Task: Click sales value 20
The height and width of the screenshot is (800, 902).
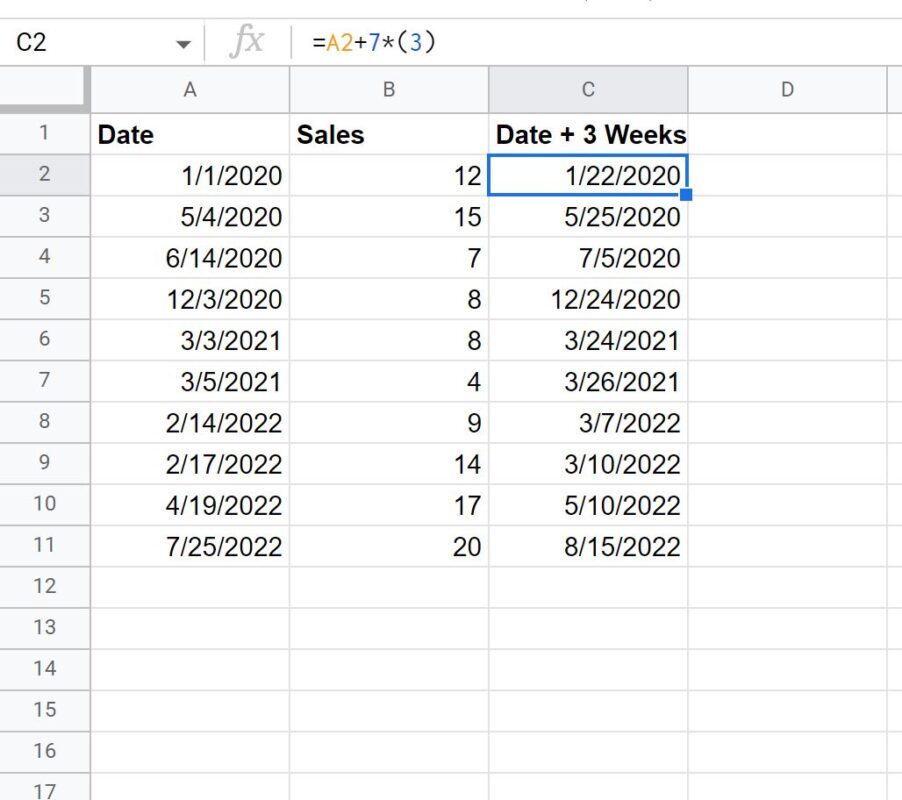Action: pos(389,546)
